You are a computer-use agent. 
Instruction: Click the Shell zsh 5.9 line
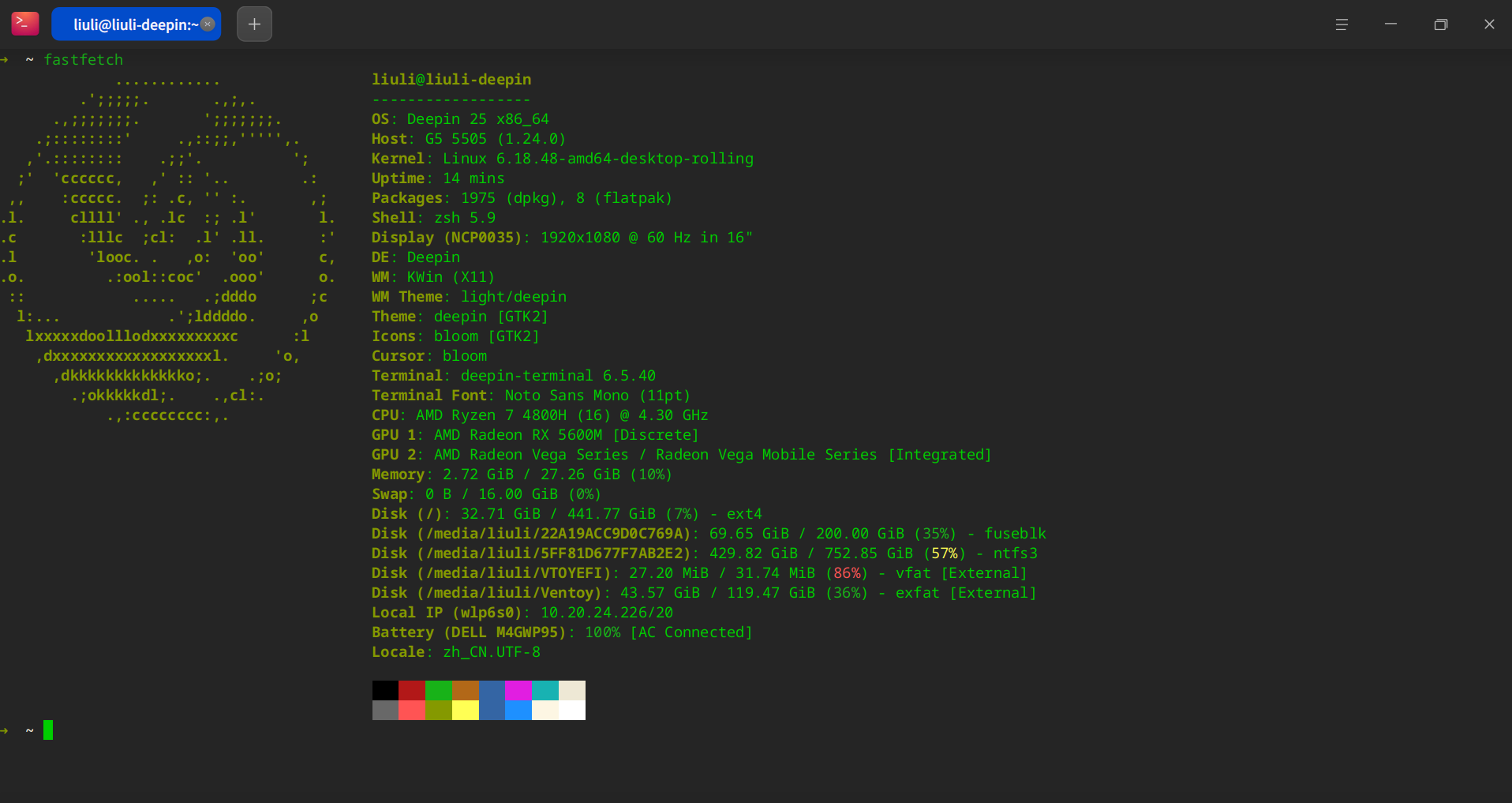[433, 217]
